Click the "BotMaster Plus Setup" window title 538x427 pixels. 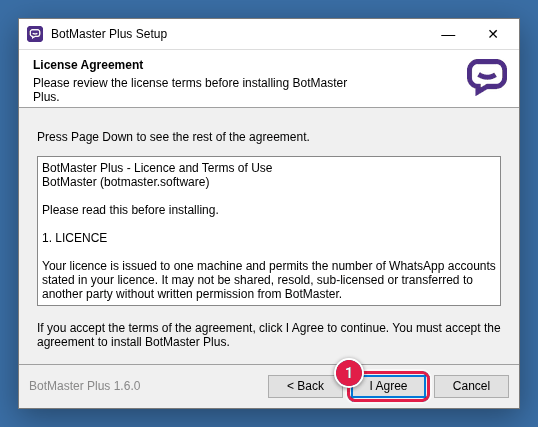coord(109,34)
